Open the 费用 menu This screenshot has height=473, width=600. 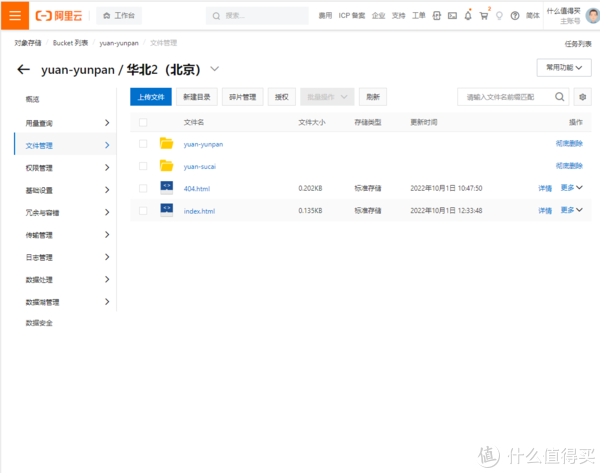tap(325, 16)
